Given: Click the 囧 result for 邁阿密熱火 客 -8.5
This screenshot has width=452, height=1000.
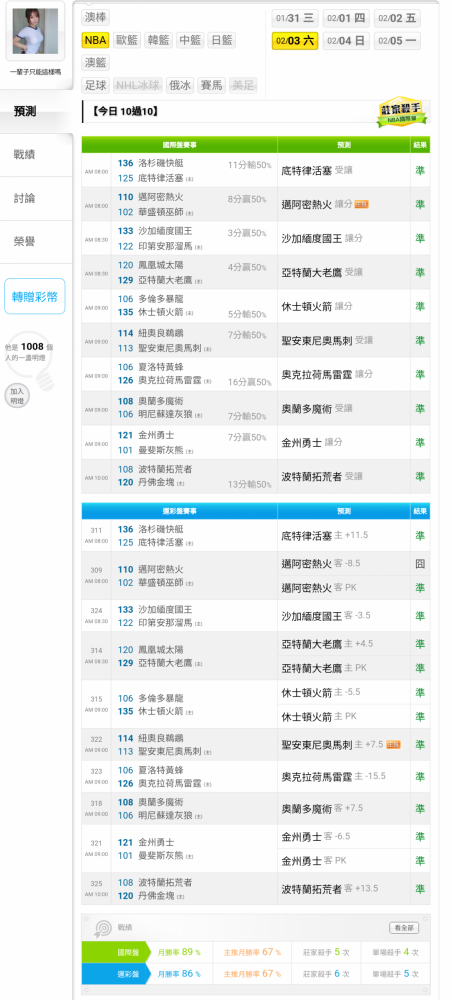Looking at the screenshot, I should 420,564.
